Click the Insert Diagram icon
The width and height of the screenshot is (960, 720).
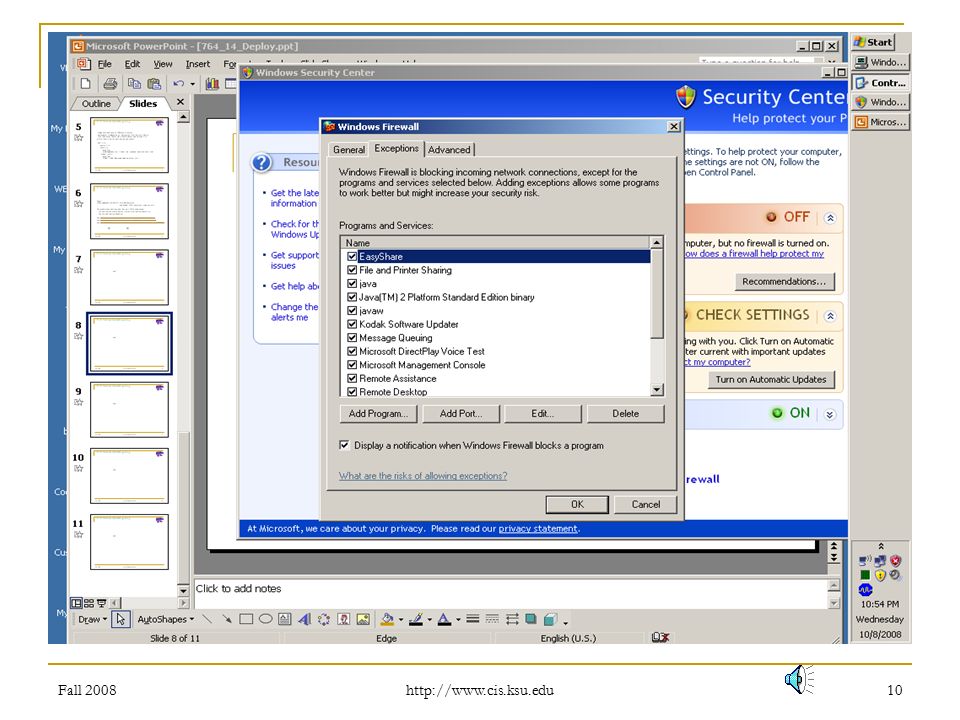tap(324, 619)
